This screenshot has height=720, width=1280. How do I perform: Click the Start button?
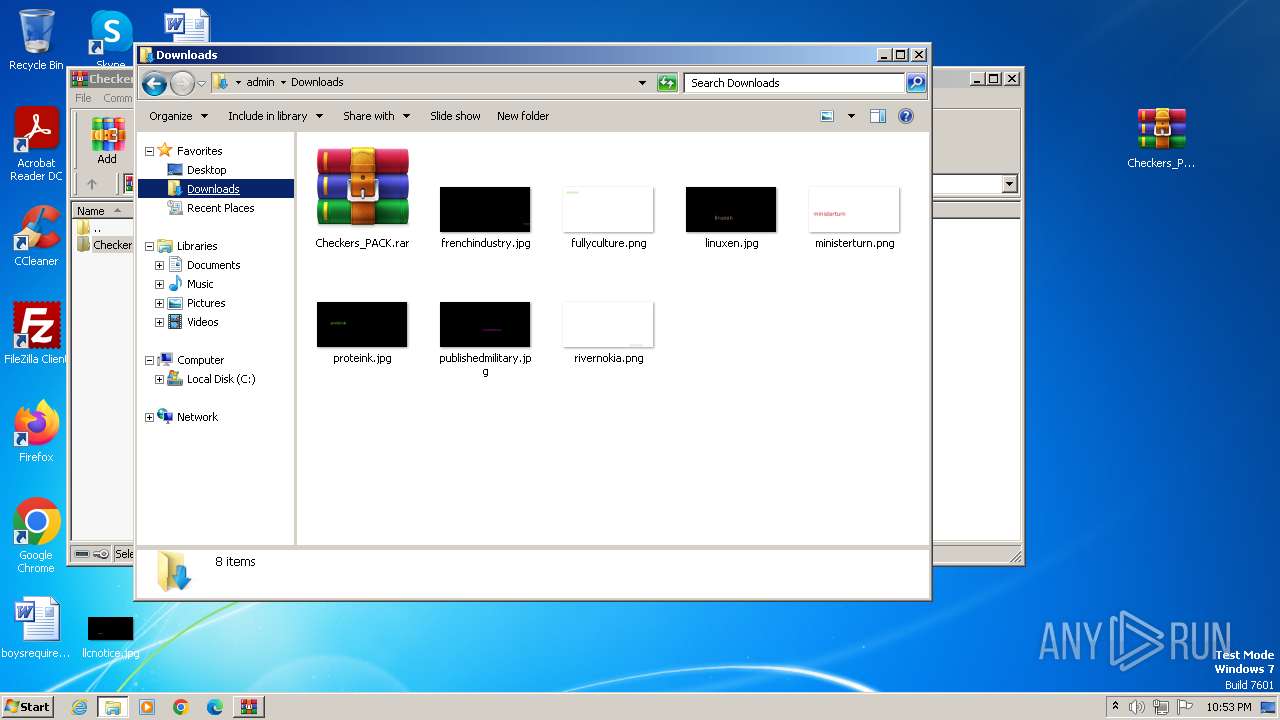(x=27, y=706)
